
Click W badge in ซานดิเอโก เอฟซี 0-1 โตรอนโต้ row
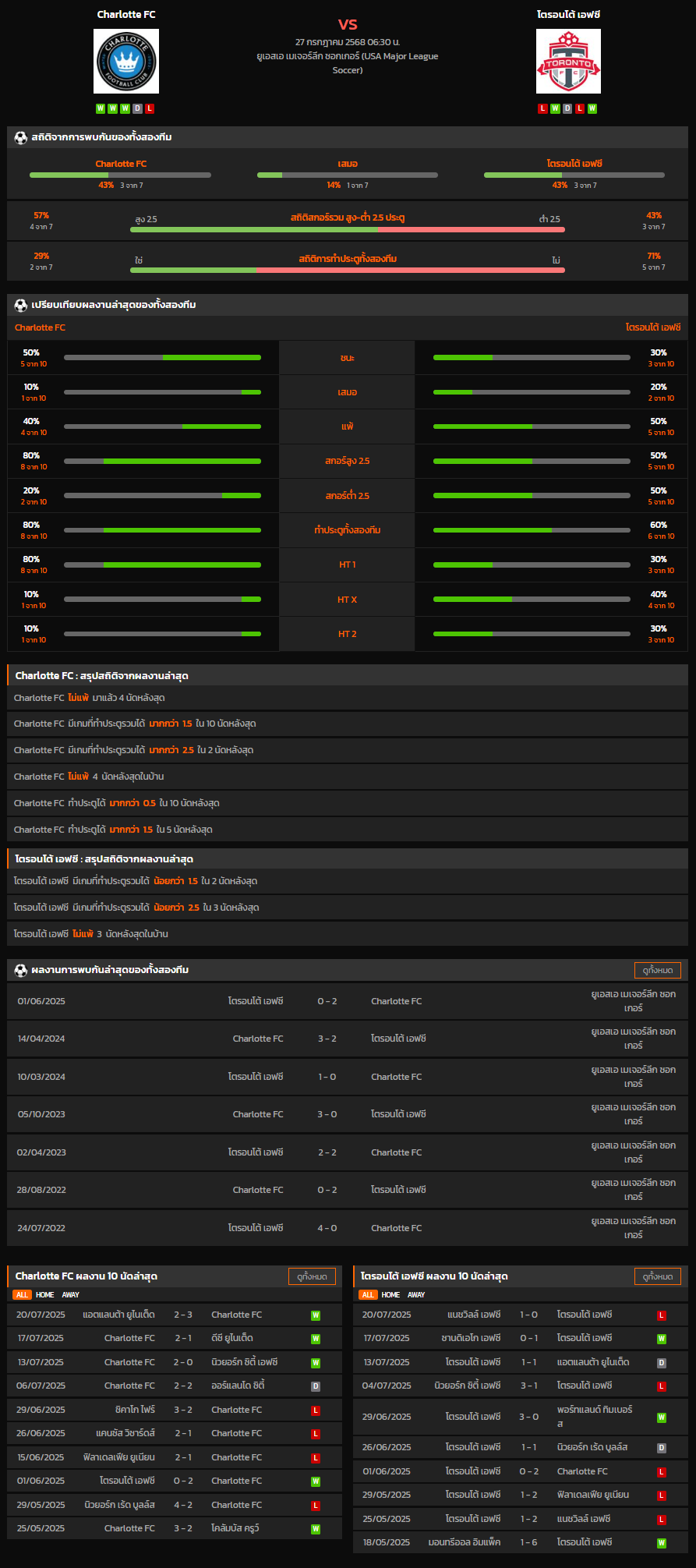(662, 1339)
